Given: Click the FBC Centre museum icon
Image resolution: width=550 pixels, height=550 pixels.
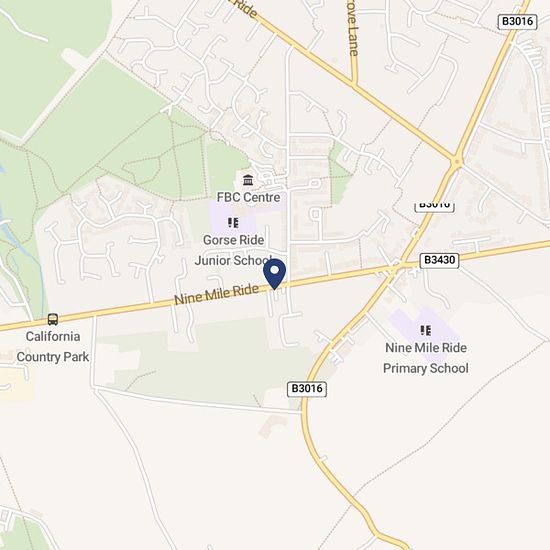Looking at the screenshot, I should tap(248, 180).
